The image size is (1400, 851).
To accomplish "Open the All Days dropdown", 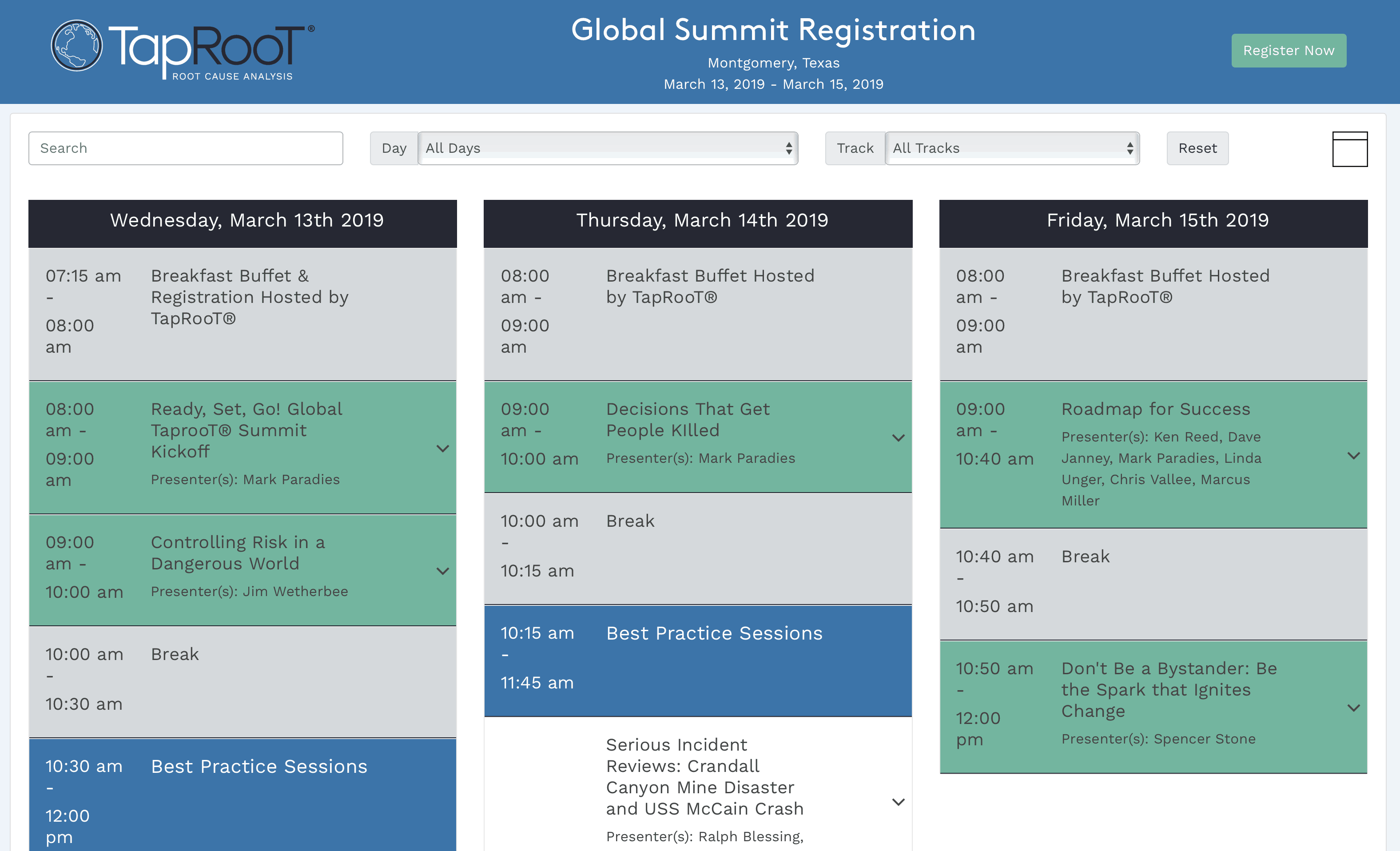I will click(608, 148).
